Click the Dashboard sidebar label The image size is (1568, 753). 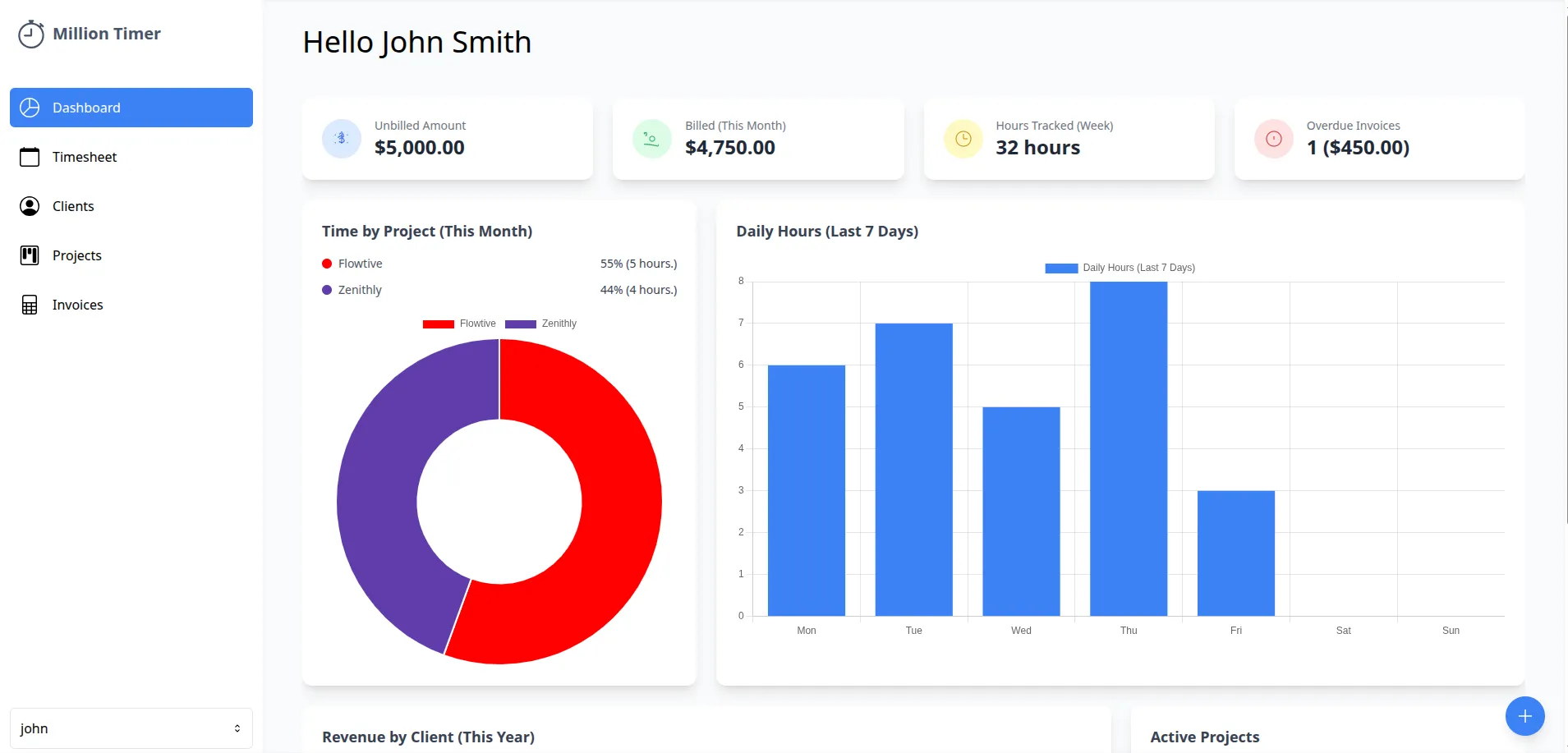click(x=85, y=108)
